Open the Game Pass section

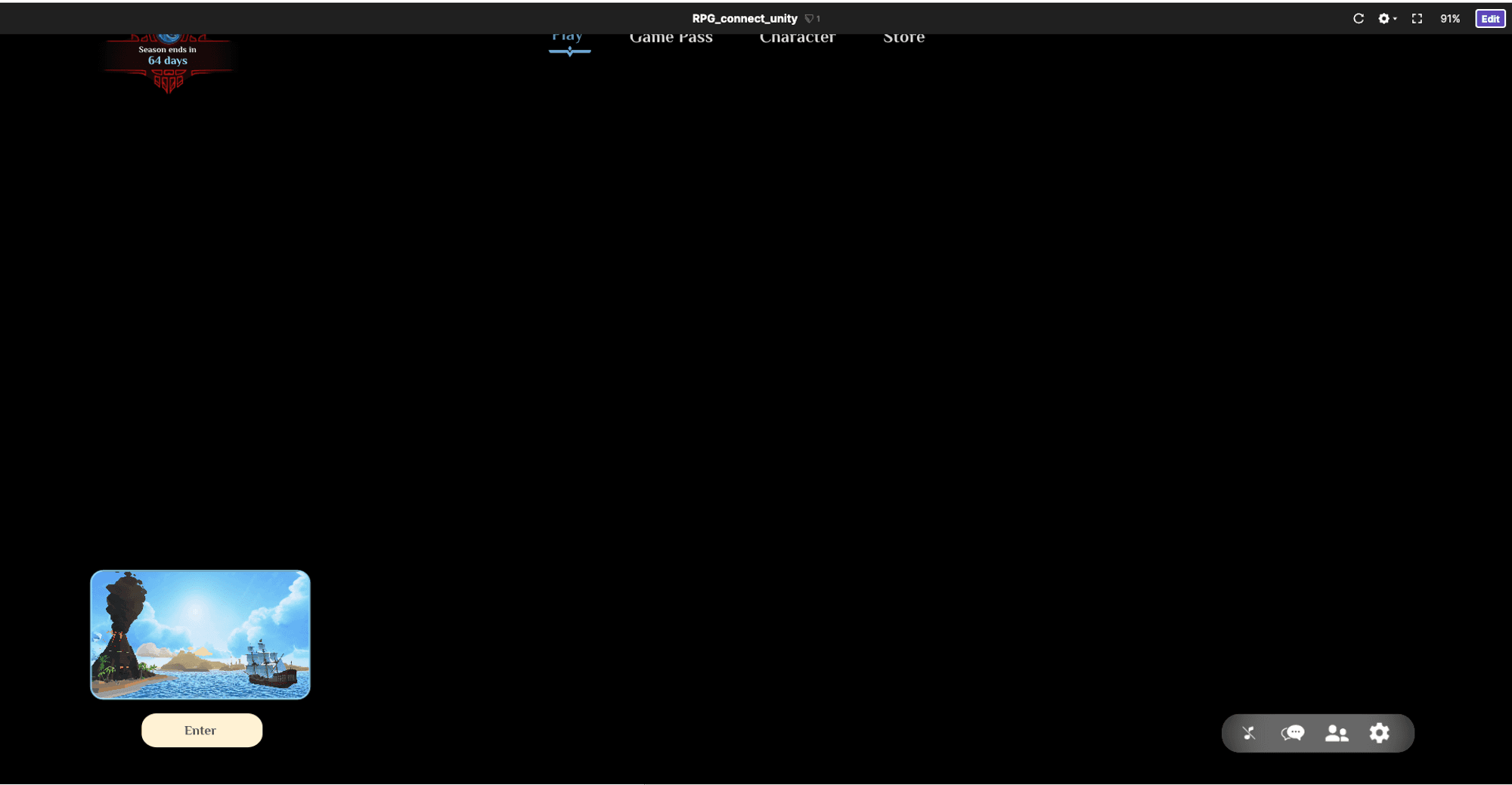click(x=671, y=36)
